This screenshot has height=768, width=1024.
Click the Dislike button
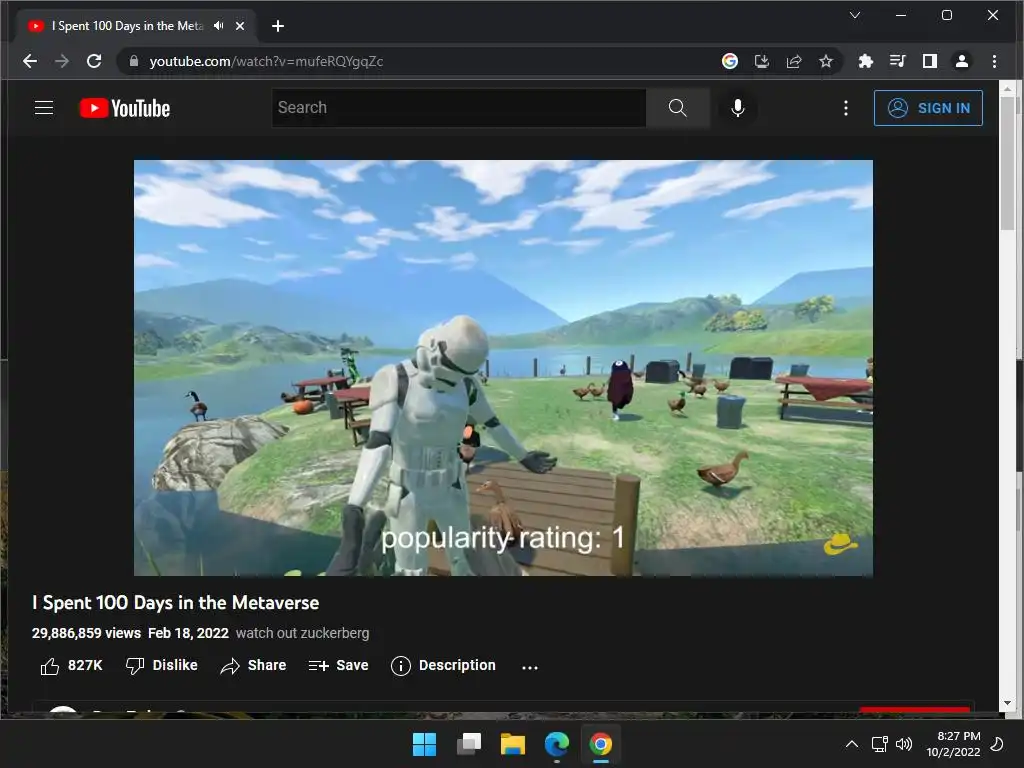tap(161, 665)
